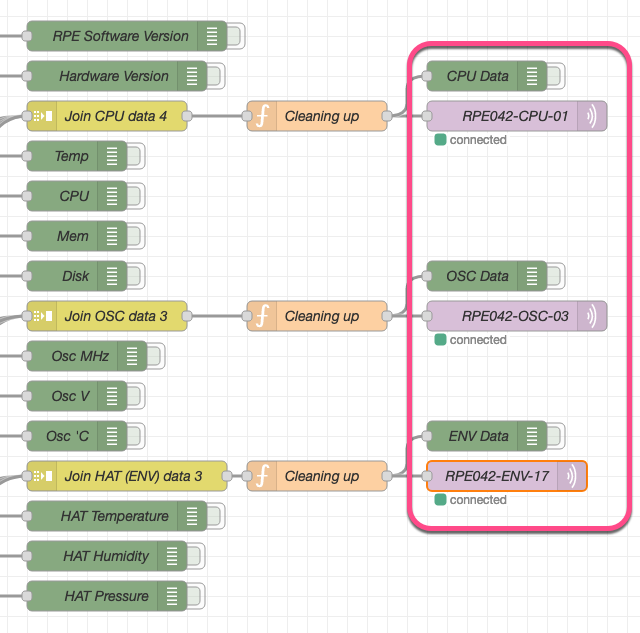The height and width of the screenshot is (633, 640).
Task: Click input port of CPU Data node
Action: click(x=427, y=76)
